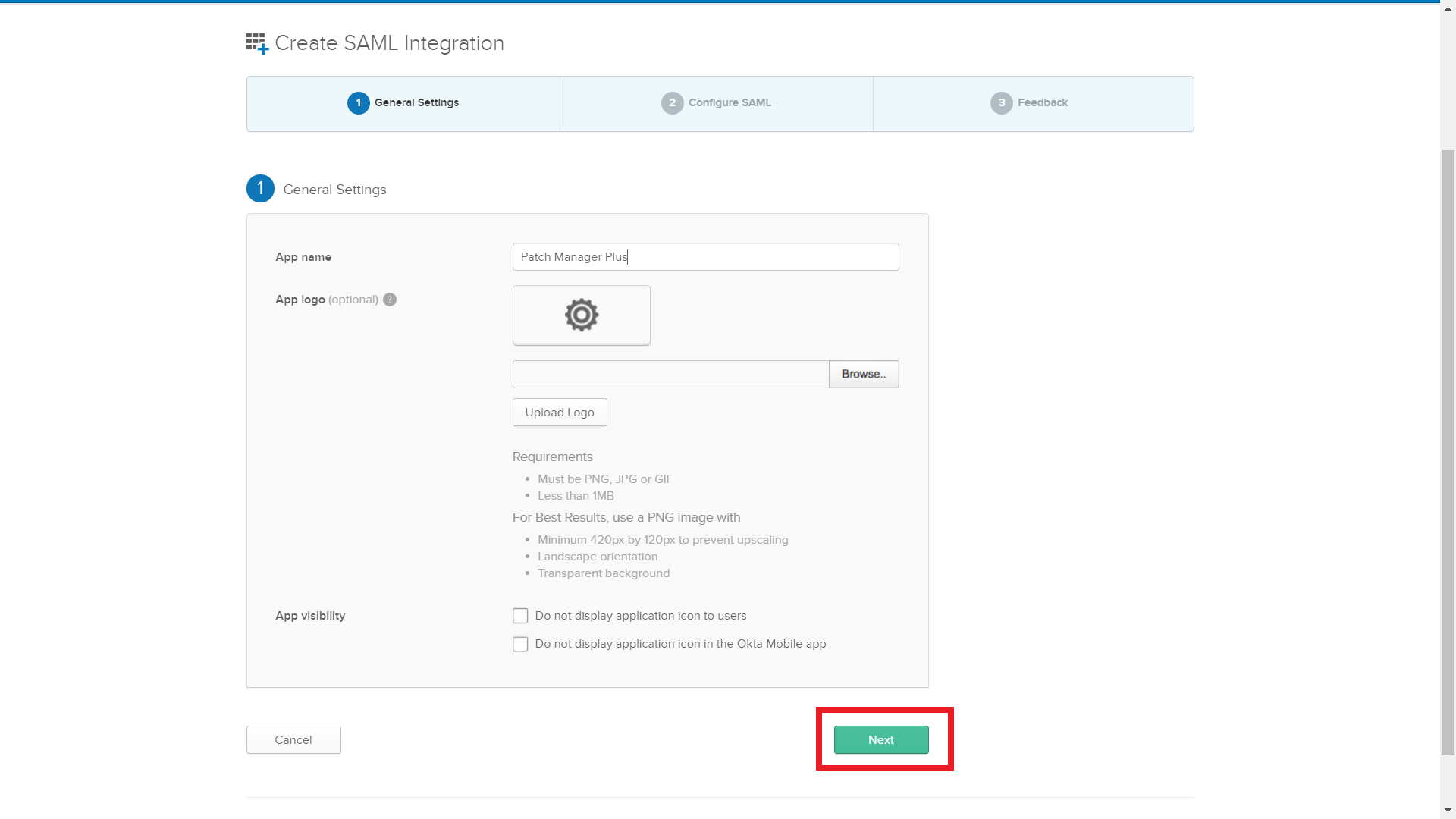Click into the App name field
1456x819 pixels.
(x=706, y=257)
